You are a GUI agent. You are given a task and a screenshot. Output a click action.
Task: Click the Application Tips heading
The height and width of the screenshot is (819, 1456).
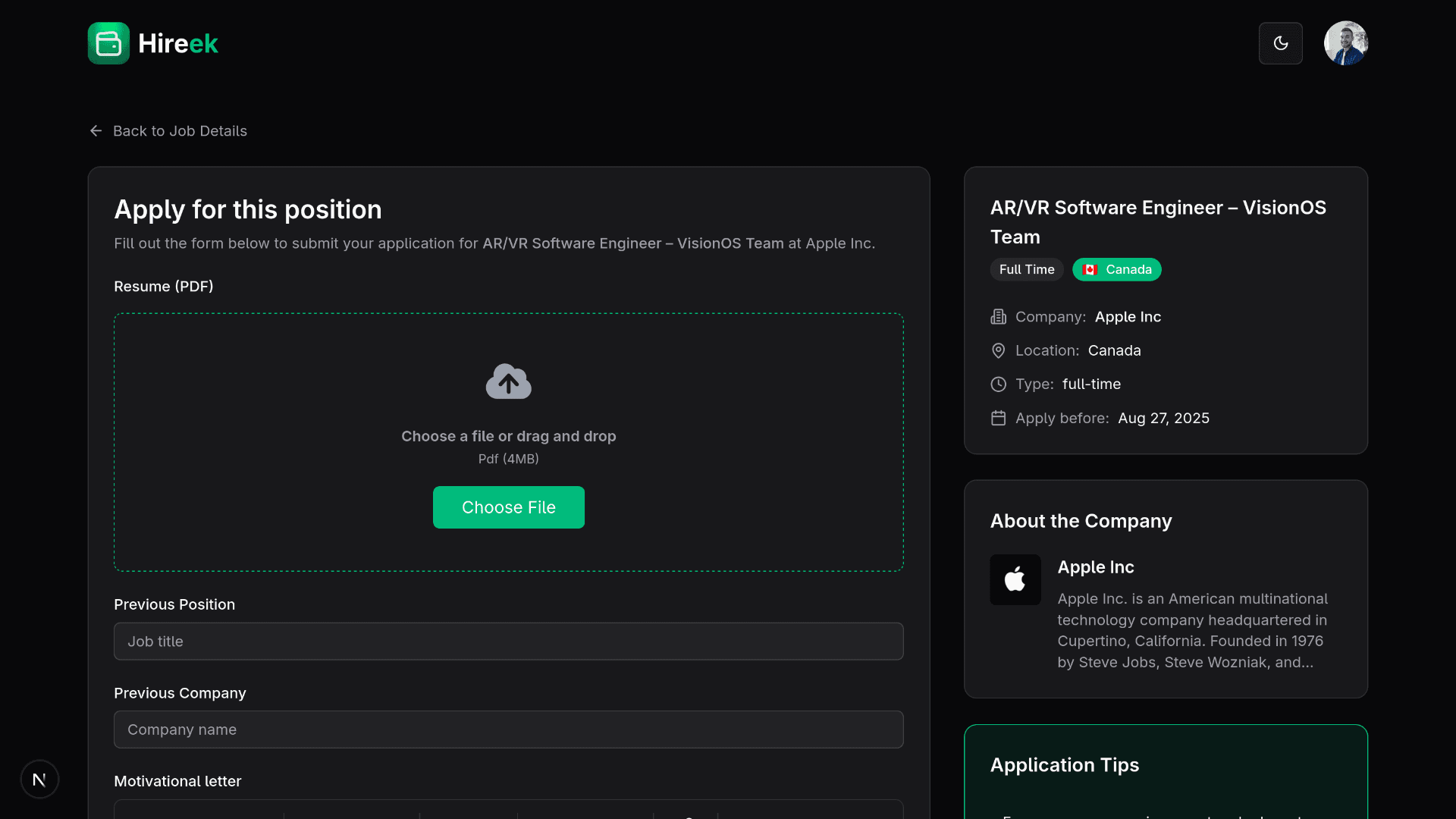pos(1065,765)
